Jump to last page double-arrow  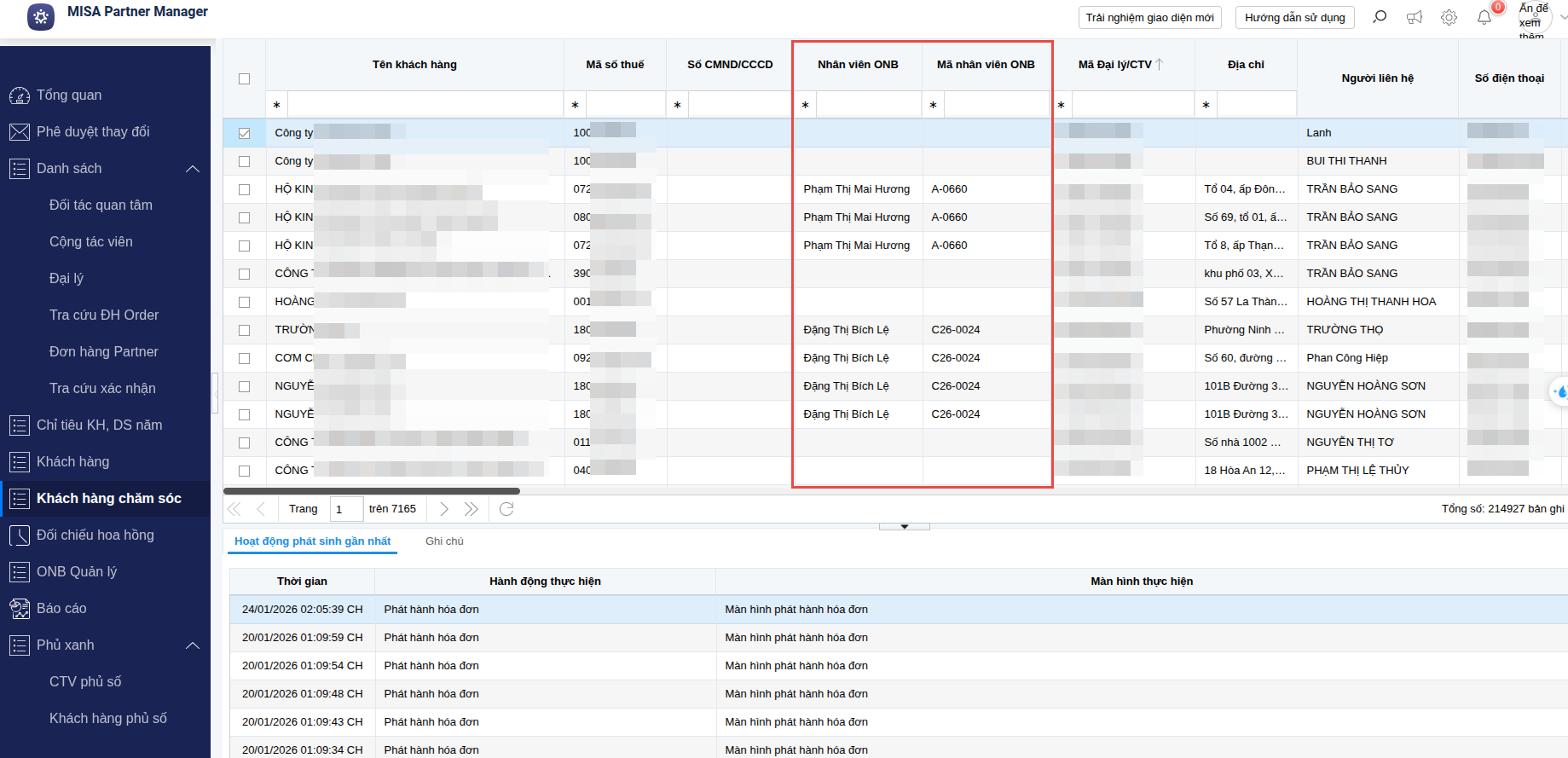click(471, 509)
